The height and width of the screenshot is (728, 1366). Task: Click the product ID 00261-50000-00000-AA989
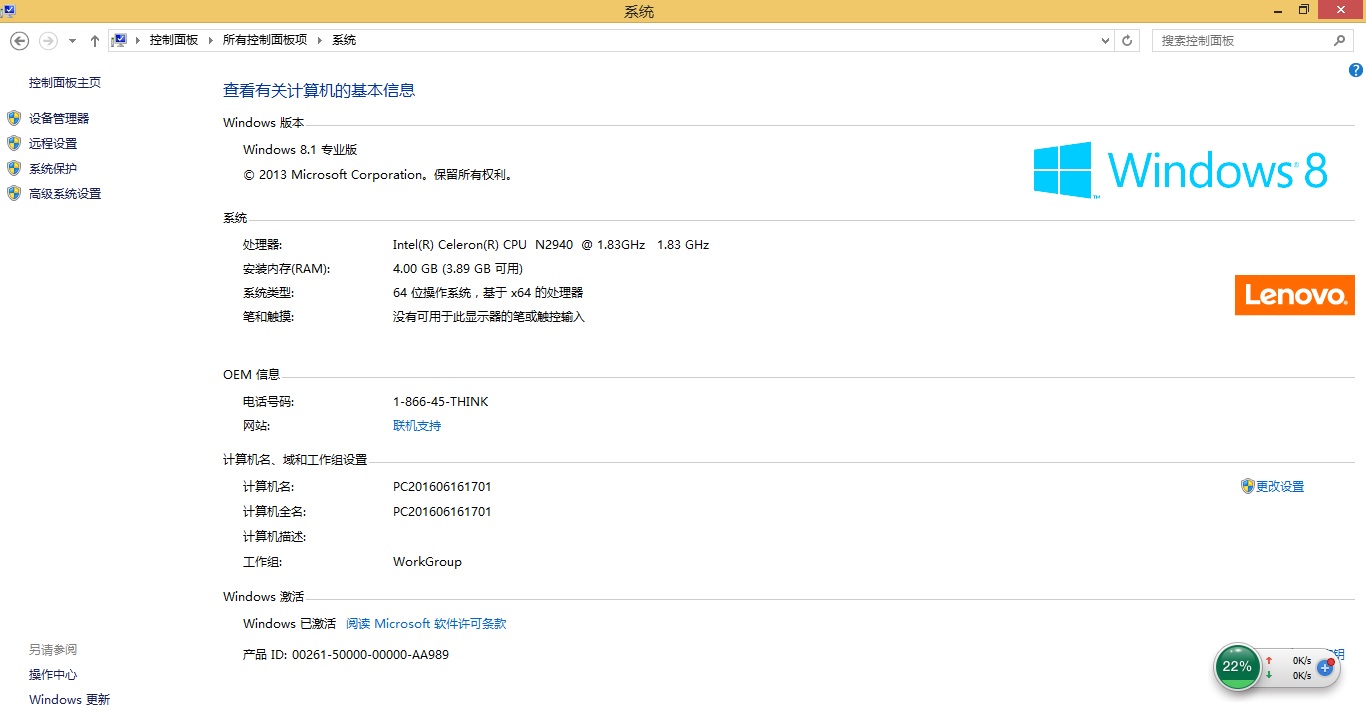370,655
